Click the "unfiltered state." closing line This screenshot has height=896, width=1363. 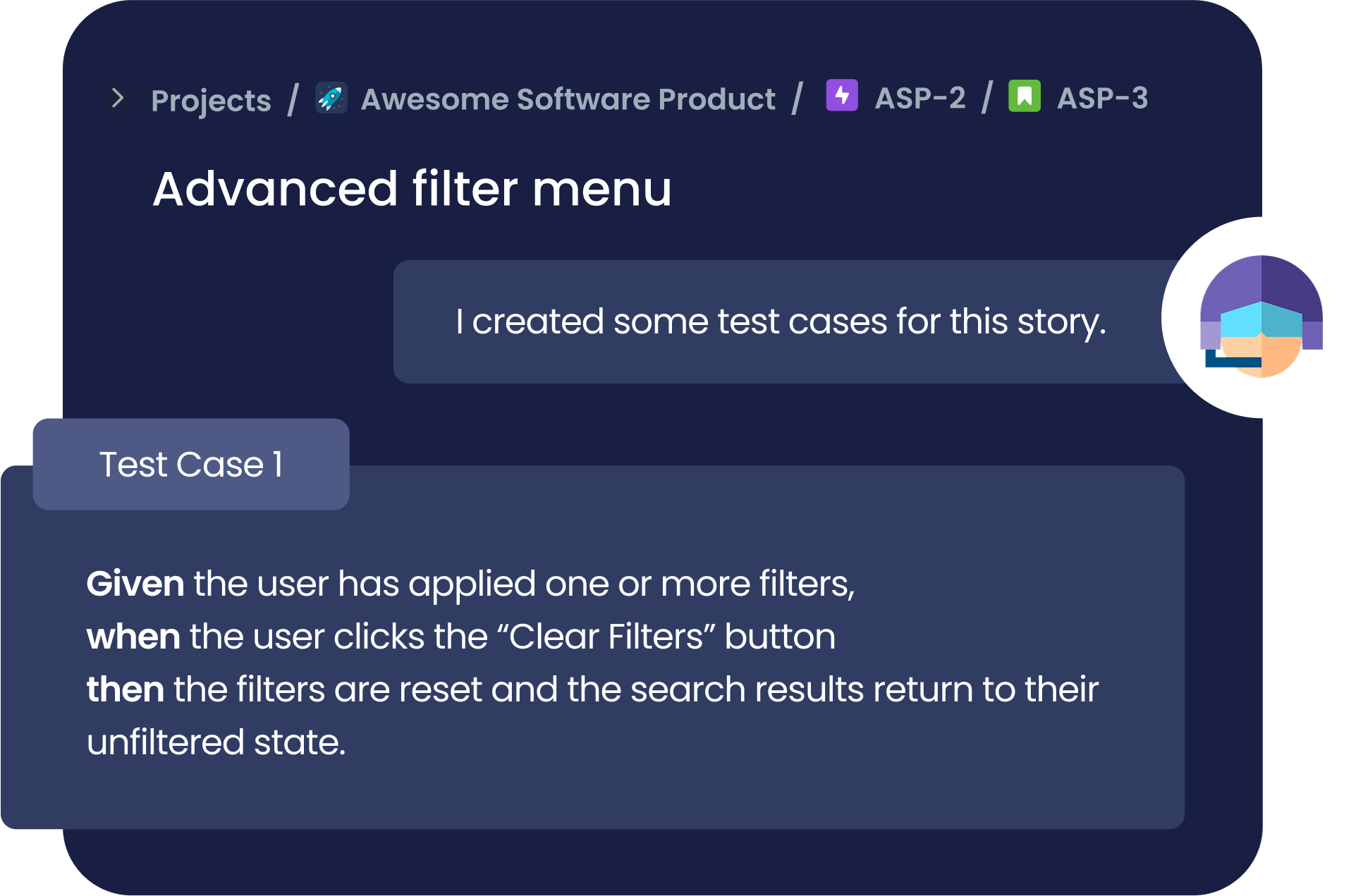coord(216,742)
